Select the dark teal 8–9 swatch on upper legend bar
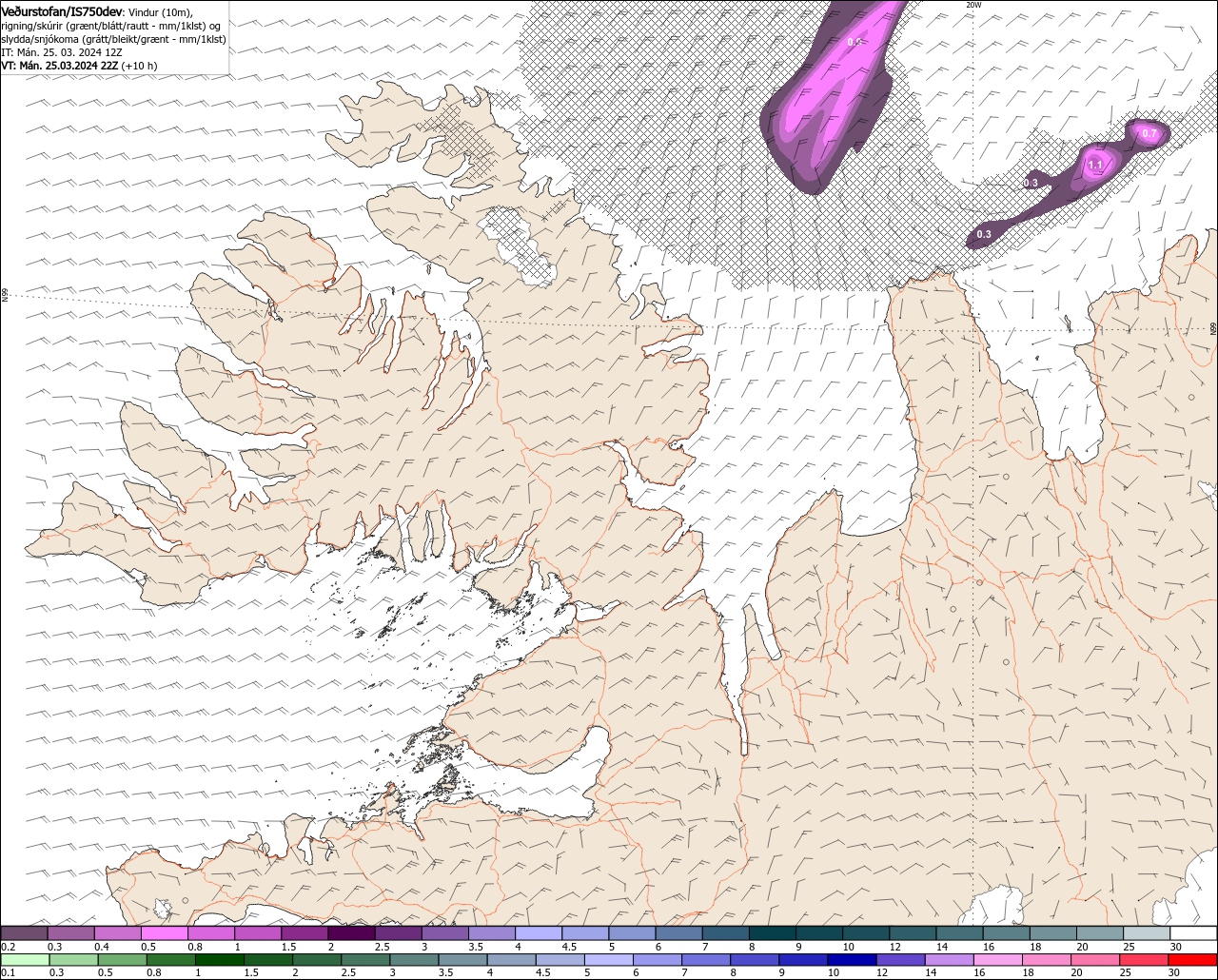 click(x=772, y=933)
